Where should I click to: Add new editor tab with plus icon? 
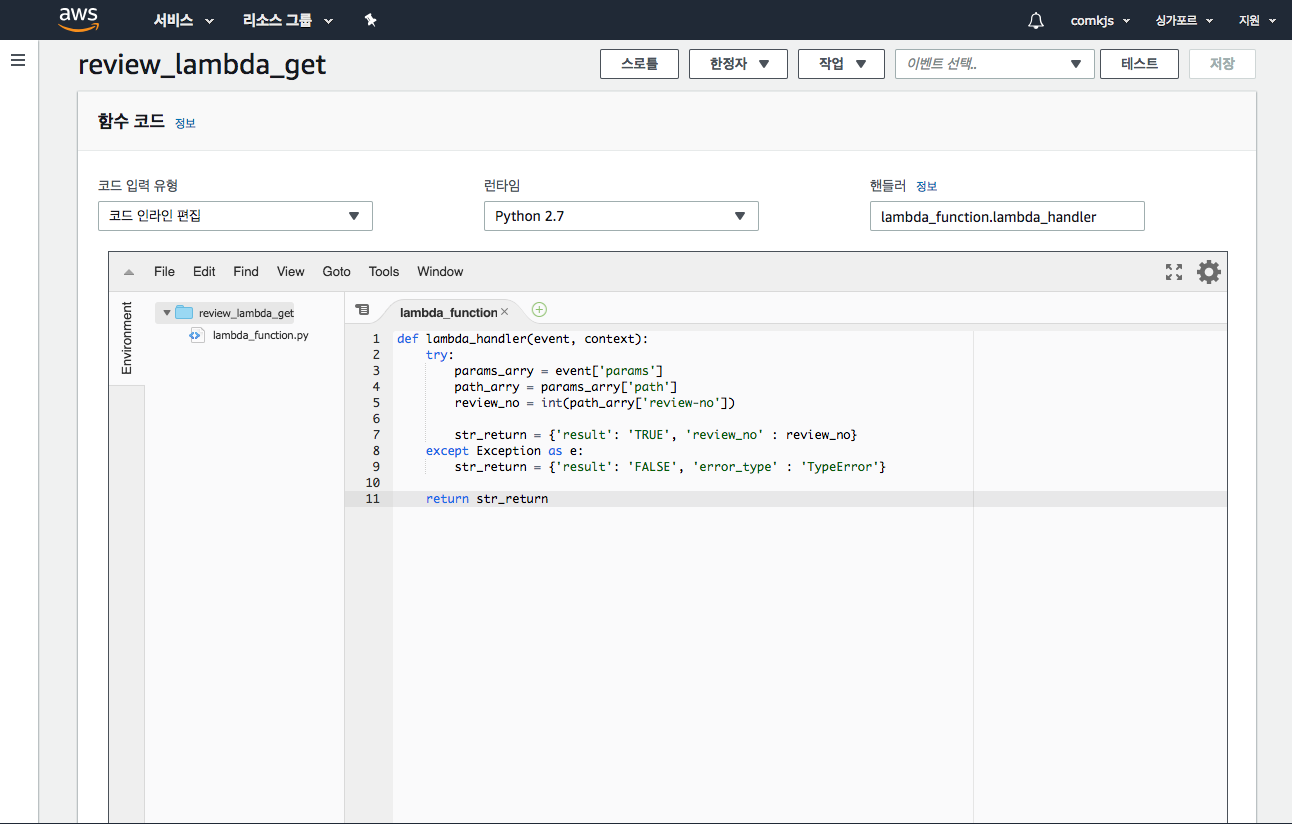pyautogui.click(x=539, y=310)
